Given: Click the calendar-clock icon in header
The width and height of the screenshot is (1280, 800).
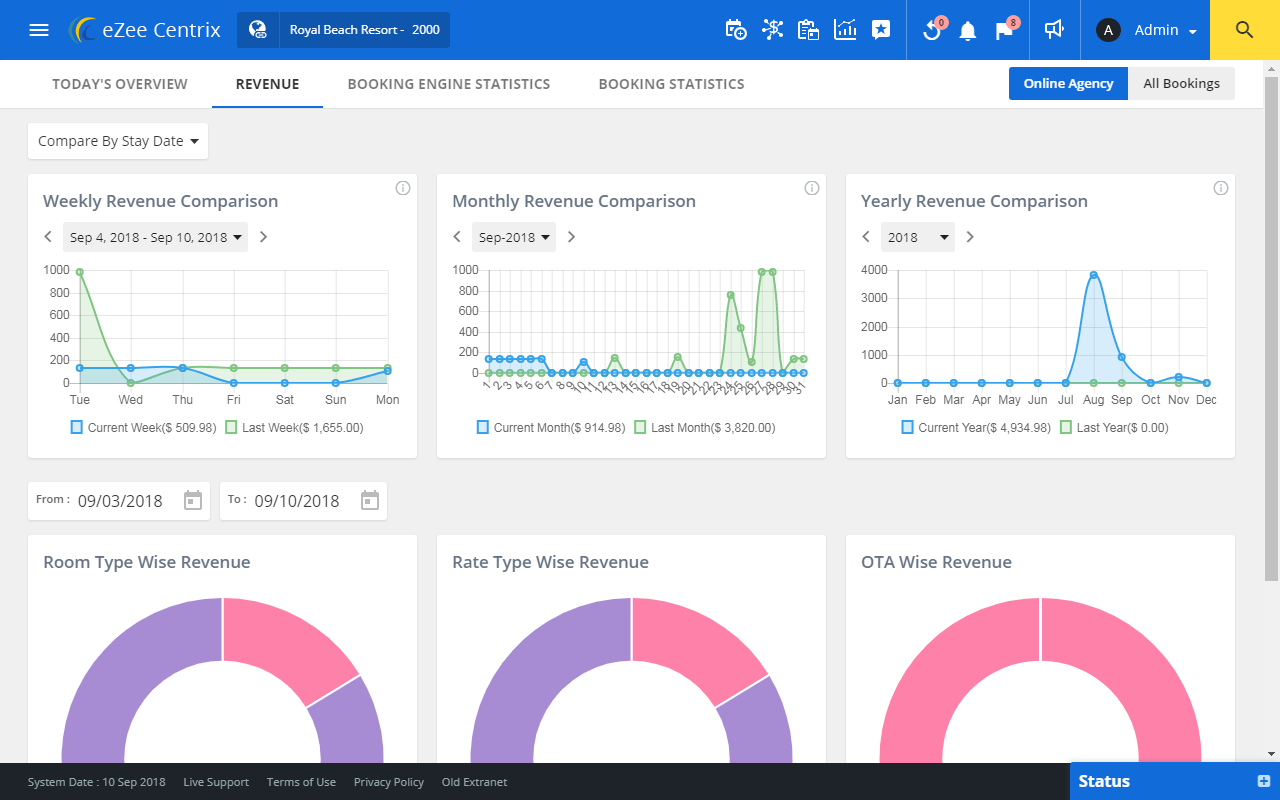Looking at the screenshot, I should (735, 30).
